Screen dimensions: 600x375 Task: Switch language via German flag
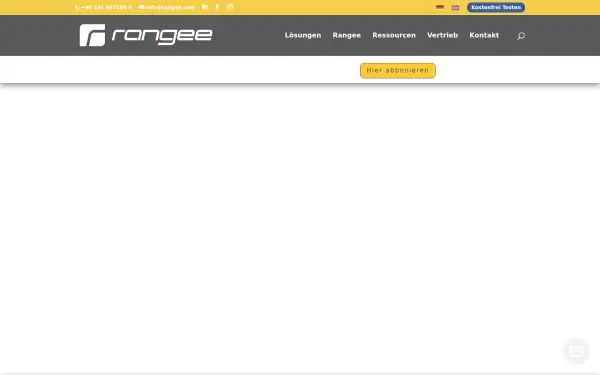click(440, 7)
